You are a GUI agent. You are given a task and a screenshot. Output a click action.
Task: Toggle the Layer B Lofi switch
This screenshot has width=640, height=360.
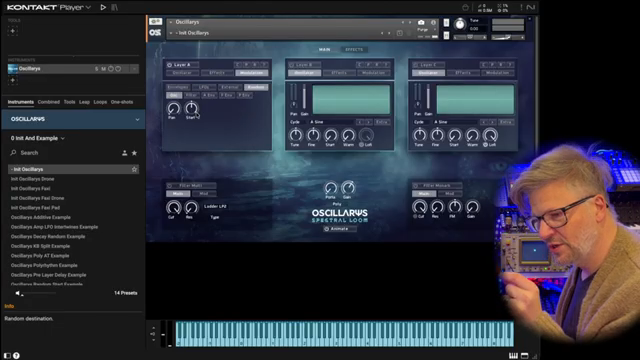click(x=362, y=144)
